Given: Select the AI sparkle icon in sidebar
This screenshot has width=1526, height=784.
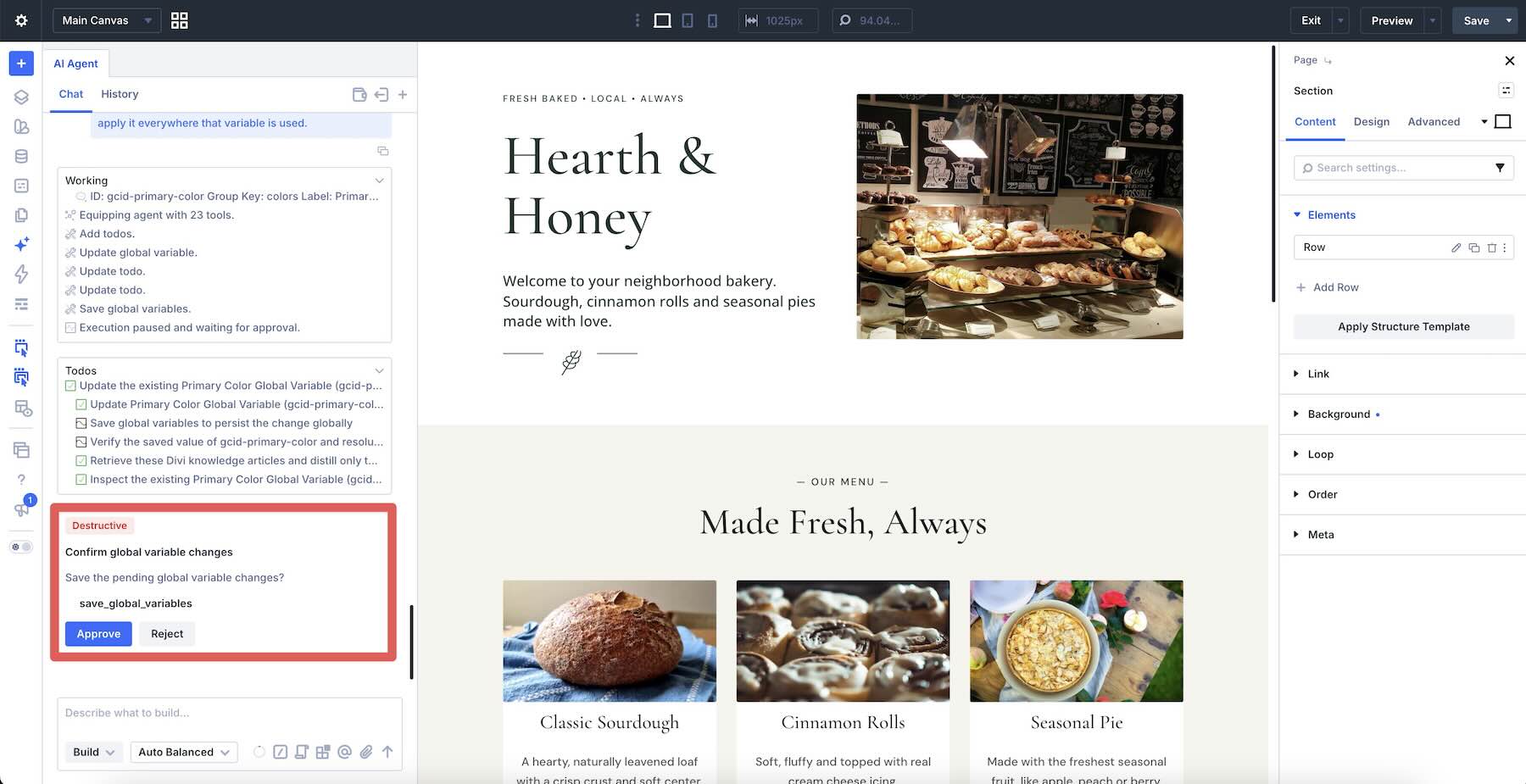Looking at the screenshot, I should [21, 244].
